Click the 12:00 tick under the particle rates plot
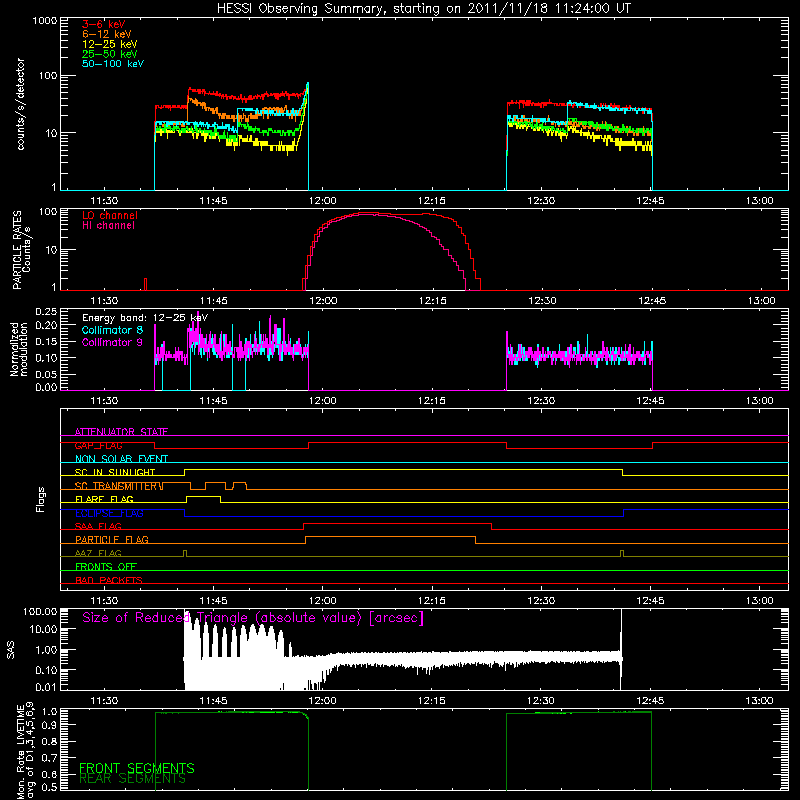The width and height of the screenshot is (800, 800). click(x=322, y=301)
